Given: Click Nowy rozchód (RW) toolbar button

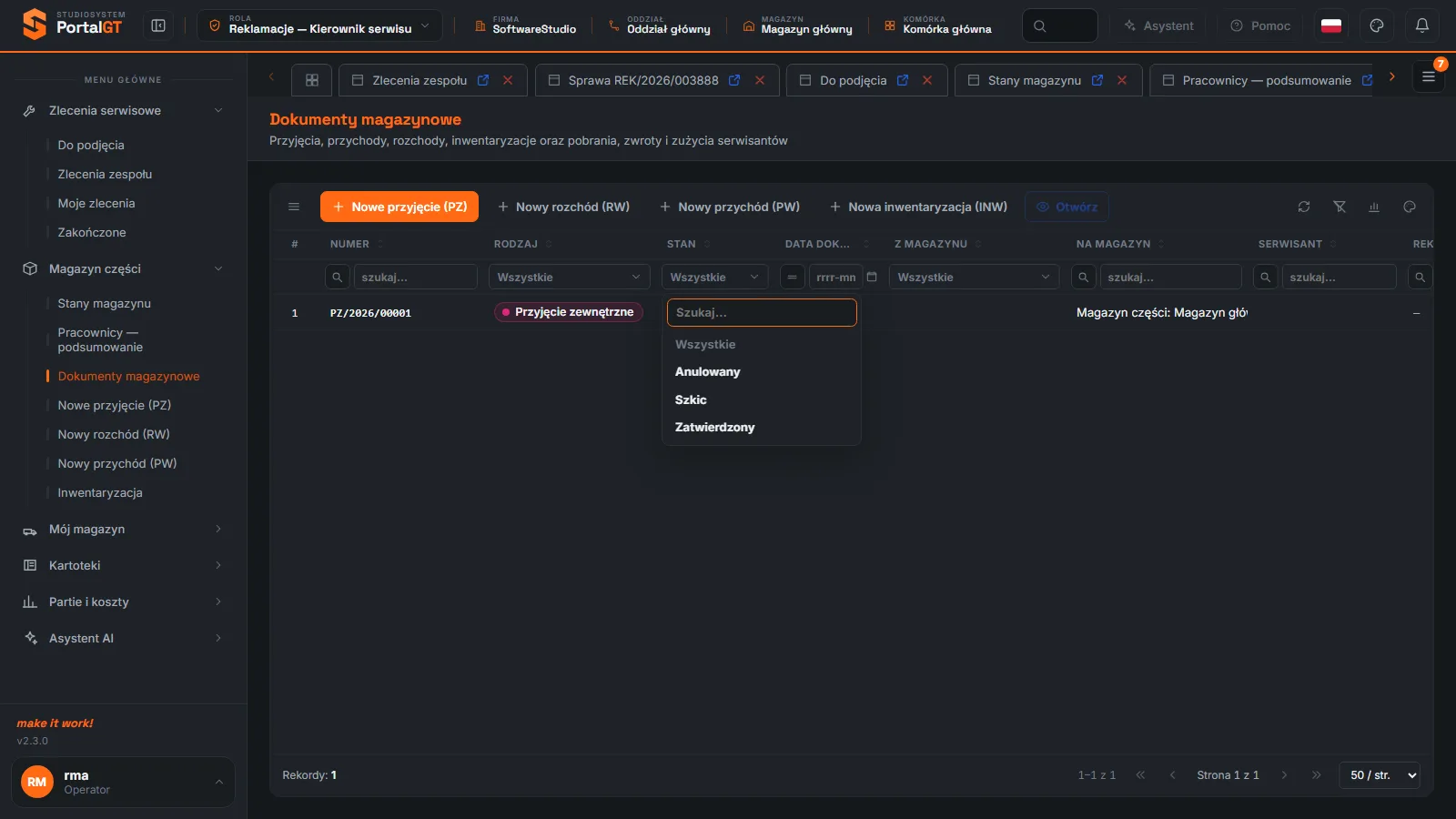Looking at the screenshot, I should pos(564,207).
